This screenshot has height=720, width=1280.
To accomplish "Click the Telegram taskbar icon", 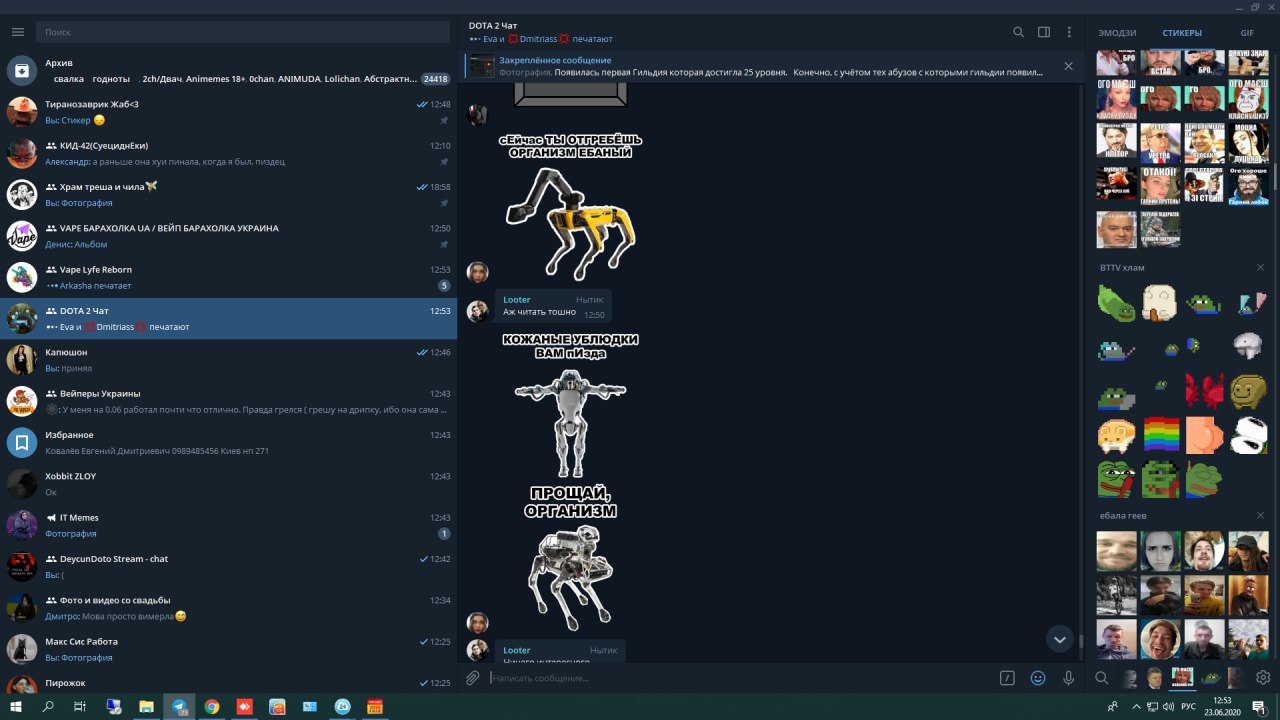I will click(179, 706).
